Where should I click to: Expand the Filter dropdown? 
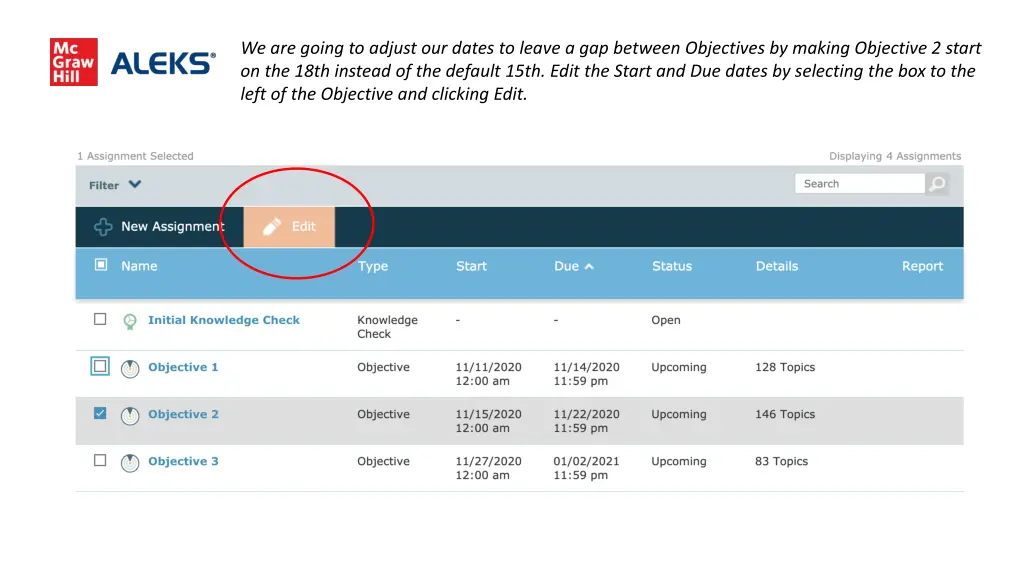point(115,185)
